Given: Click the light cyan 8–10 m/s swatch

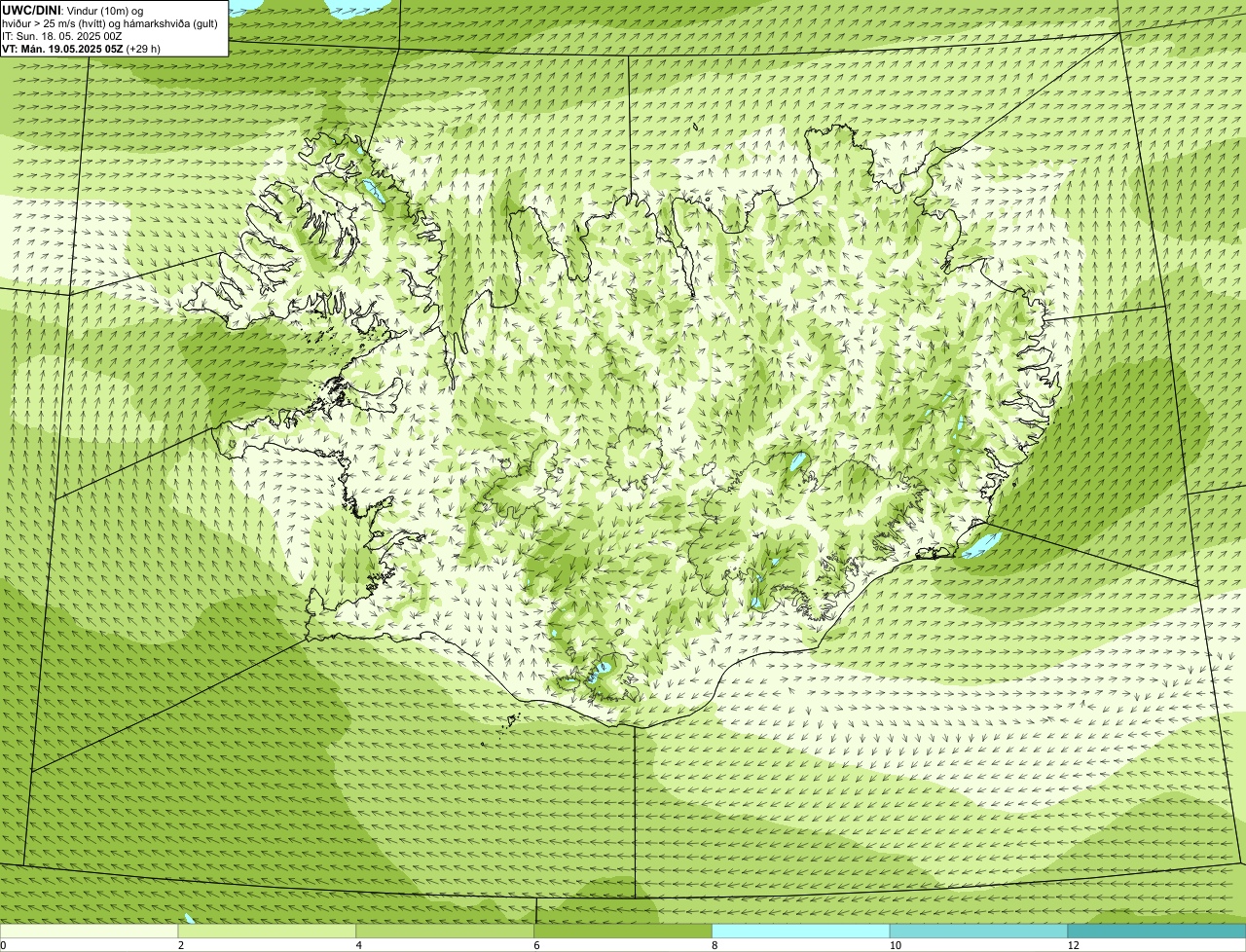Looking at the screenshot, I should point(801,932).
